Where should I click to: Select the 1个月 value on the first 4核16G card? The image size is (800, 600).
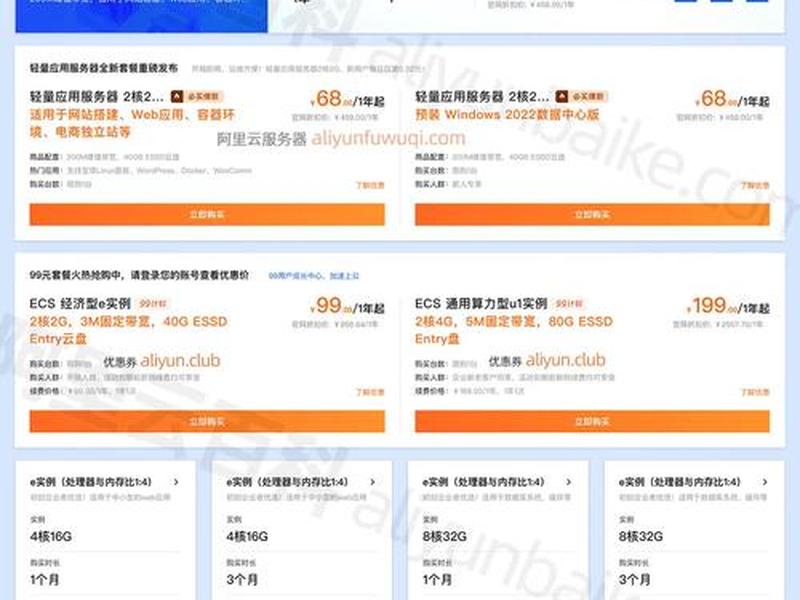coord(45,580)
